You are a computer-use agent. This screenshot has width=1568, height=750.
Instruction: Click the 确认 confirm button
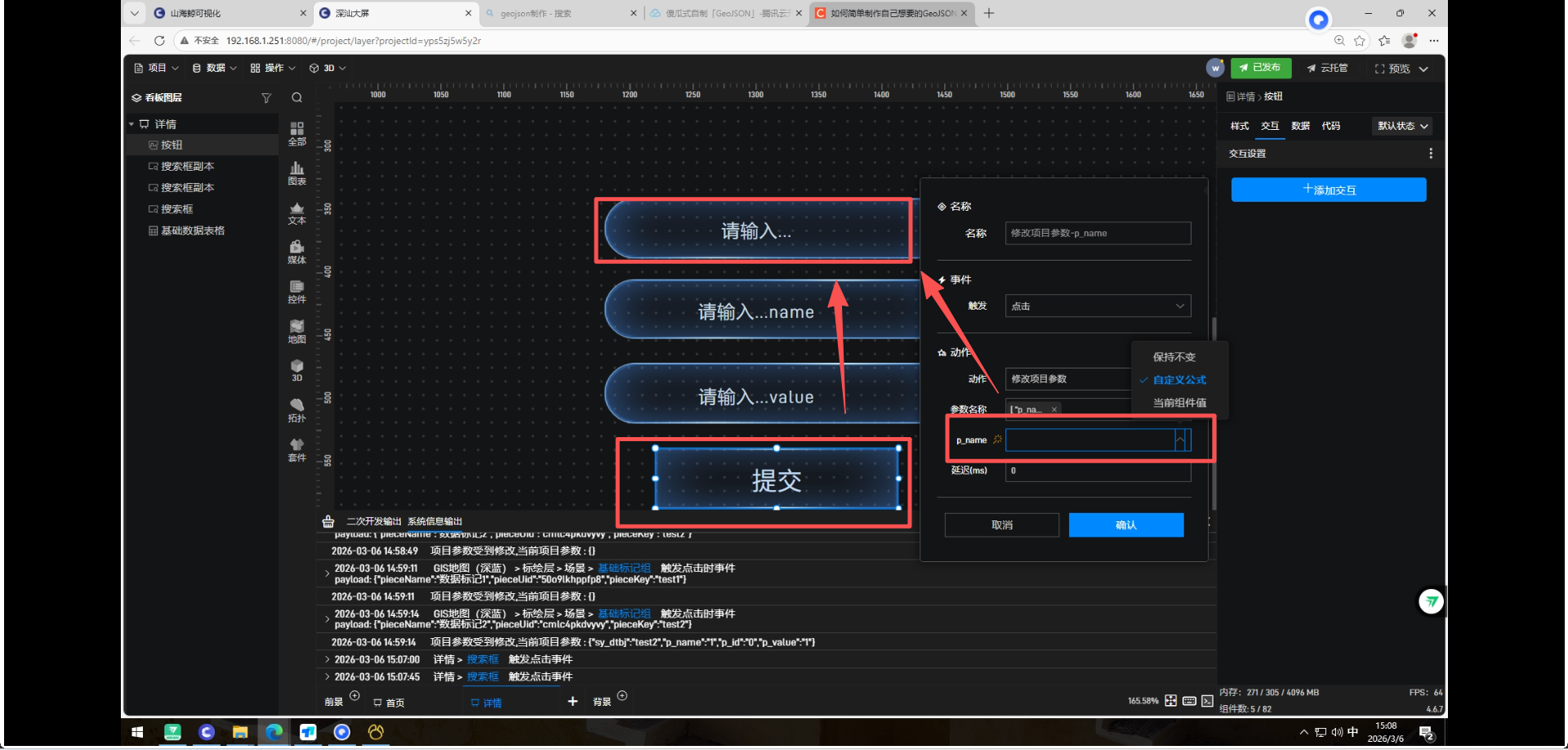click(x=1125, y=525)
